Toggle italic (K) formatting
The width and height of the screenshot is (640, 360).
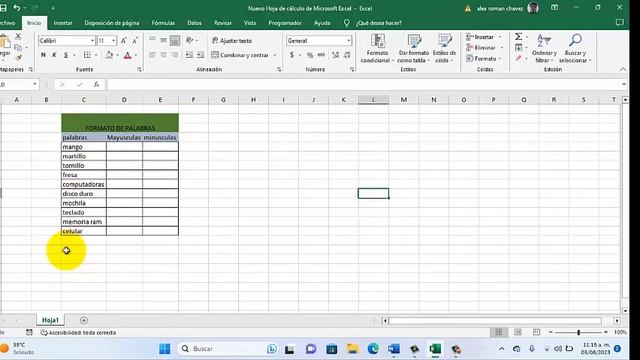54,55
